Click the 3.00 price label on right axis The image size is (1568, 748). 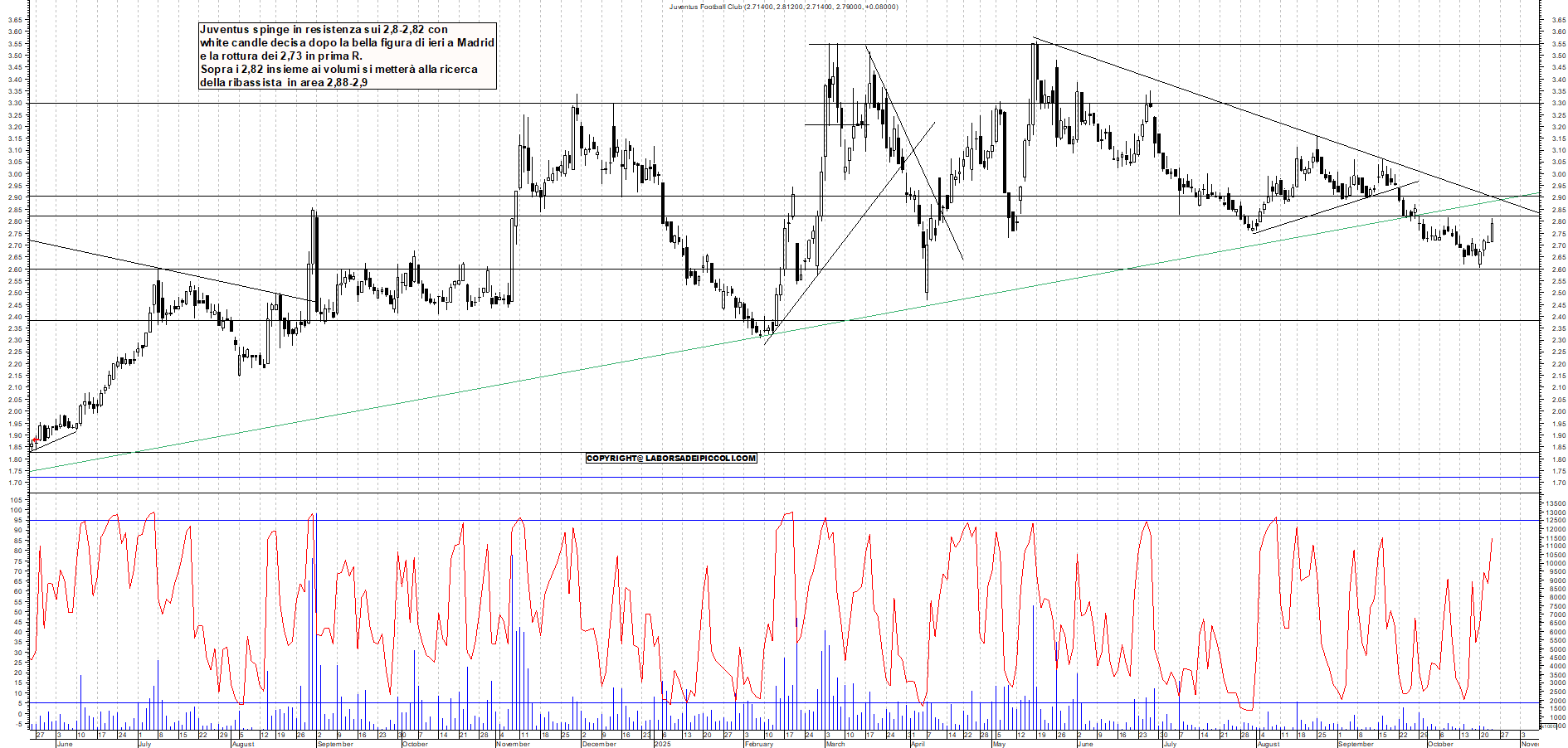(x=1557, y=174)
